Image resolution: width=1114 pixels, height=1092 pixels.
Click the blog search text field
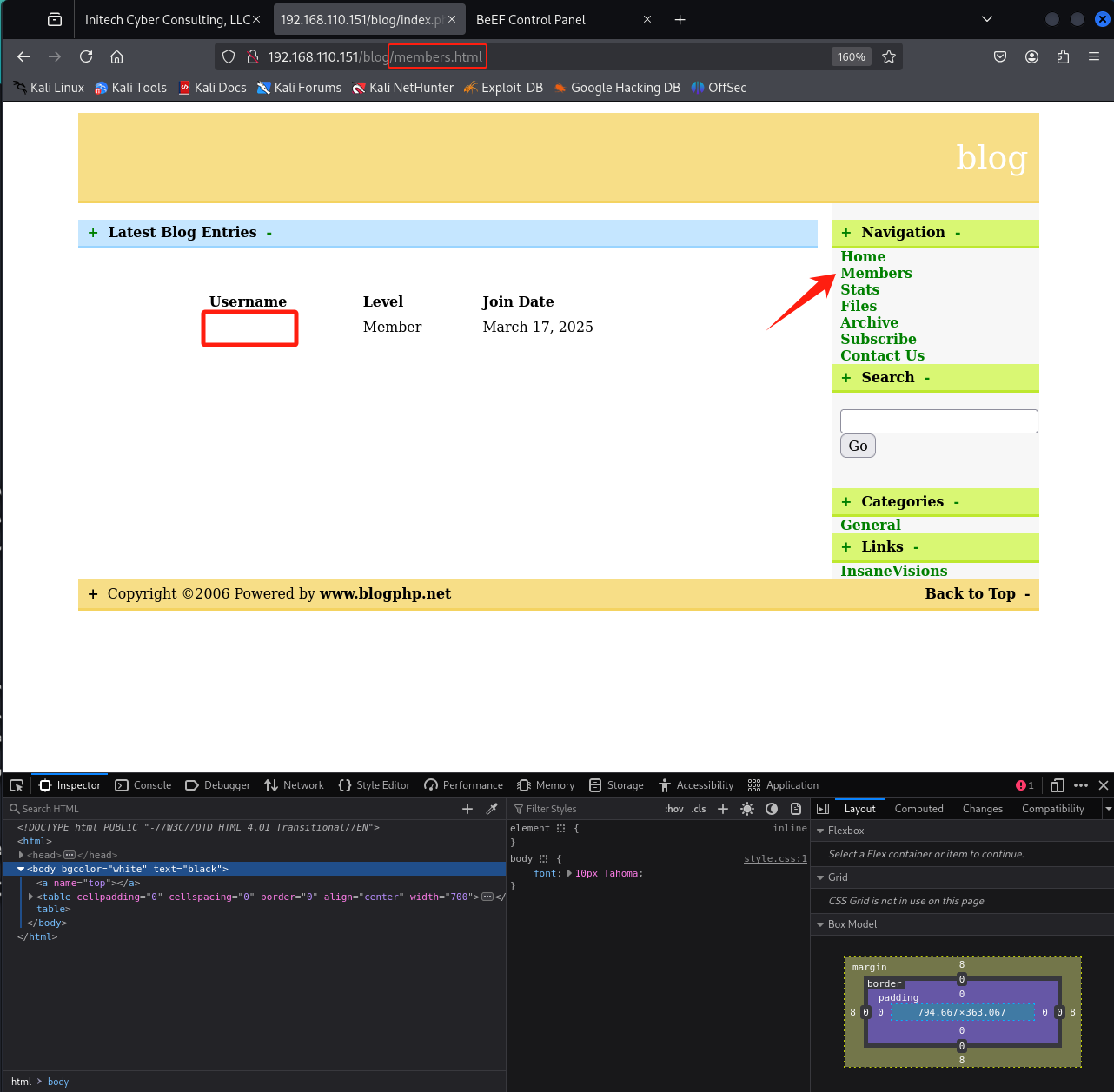938,421
